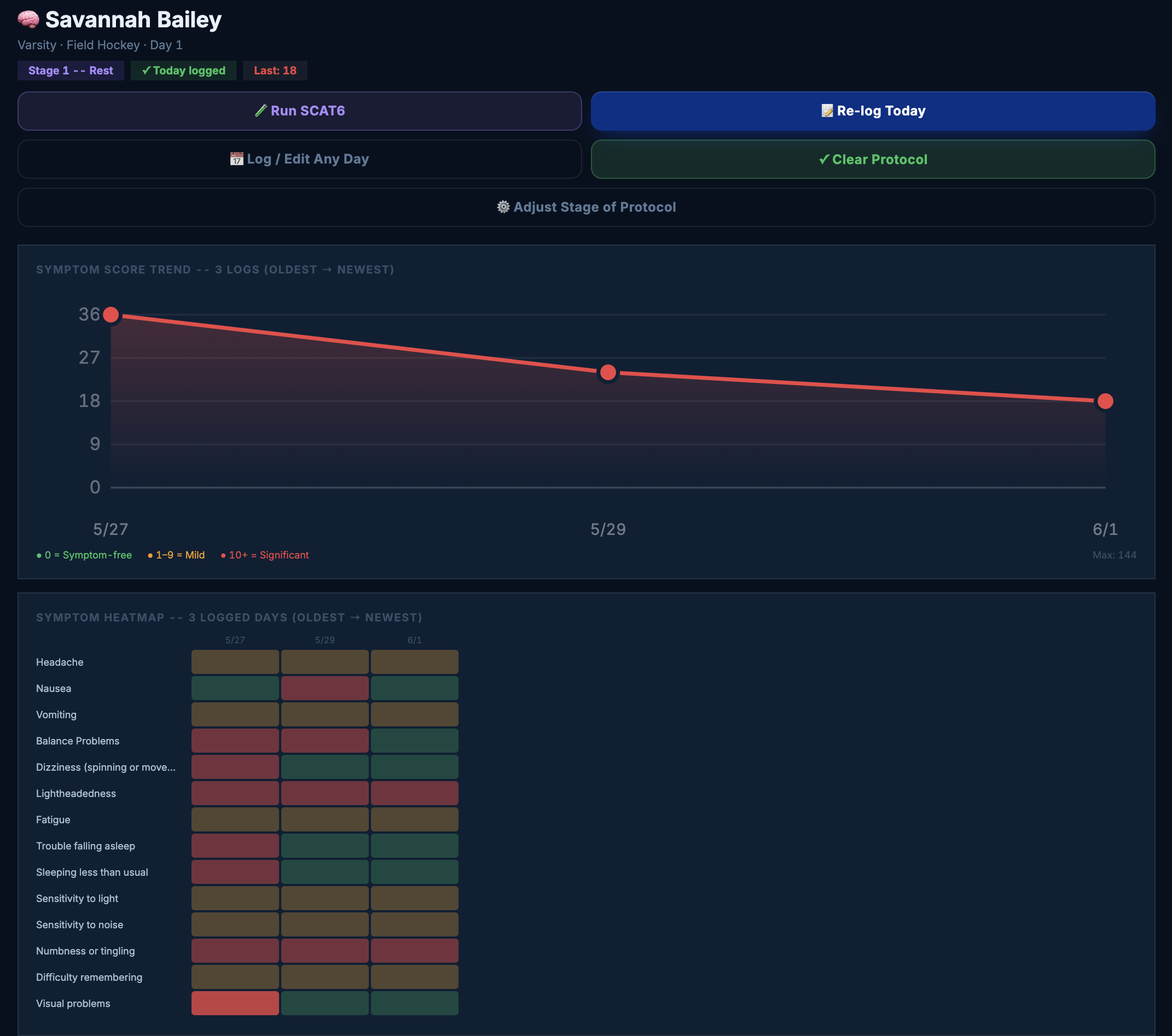Click the Sleeping less than usual cell for 5/27
Image resolution: width=1172 pixels, height=1036 pixels.
pyautogui.click(x=235, y=872)
